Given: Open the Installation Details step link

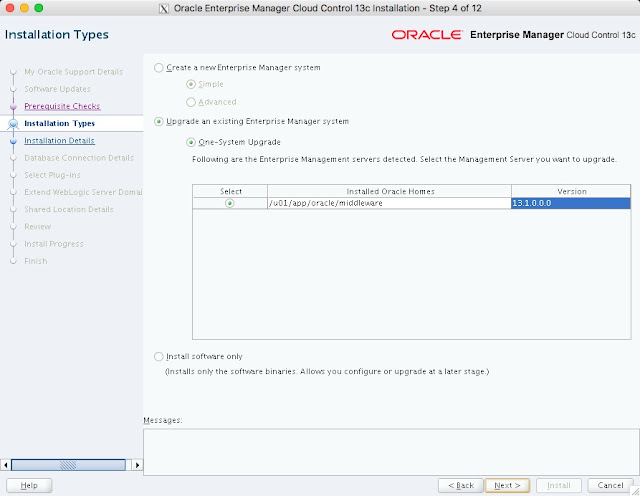Looking at the screenshot, I should (x=59, y=140).
